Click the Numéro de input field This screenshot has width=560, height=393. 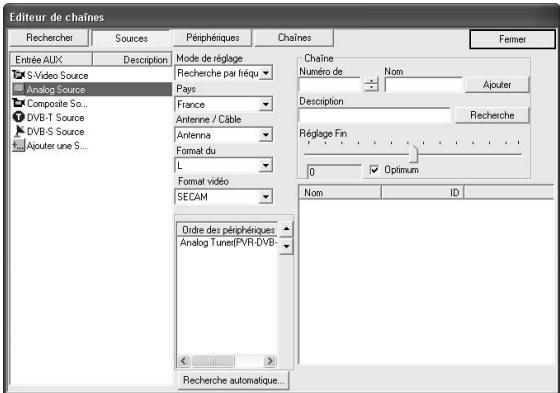pyautogui.click(x=330, y=85)
